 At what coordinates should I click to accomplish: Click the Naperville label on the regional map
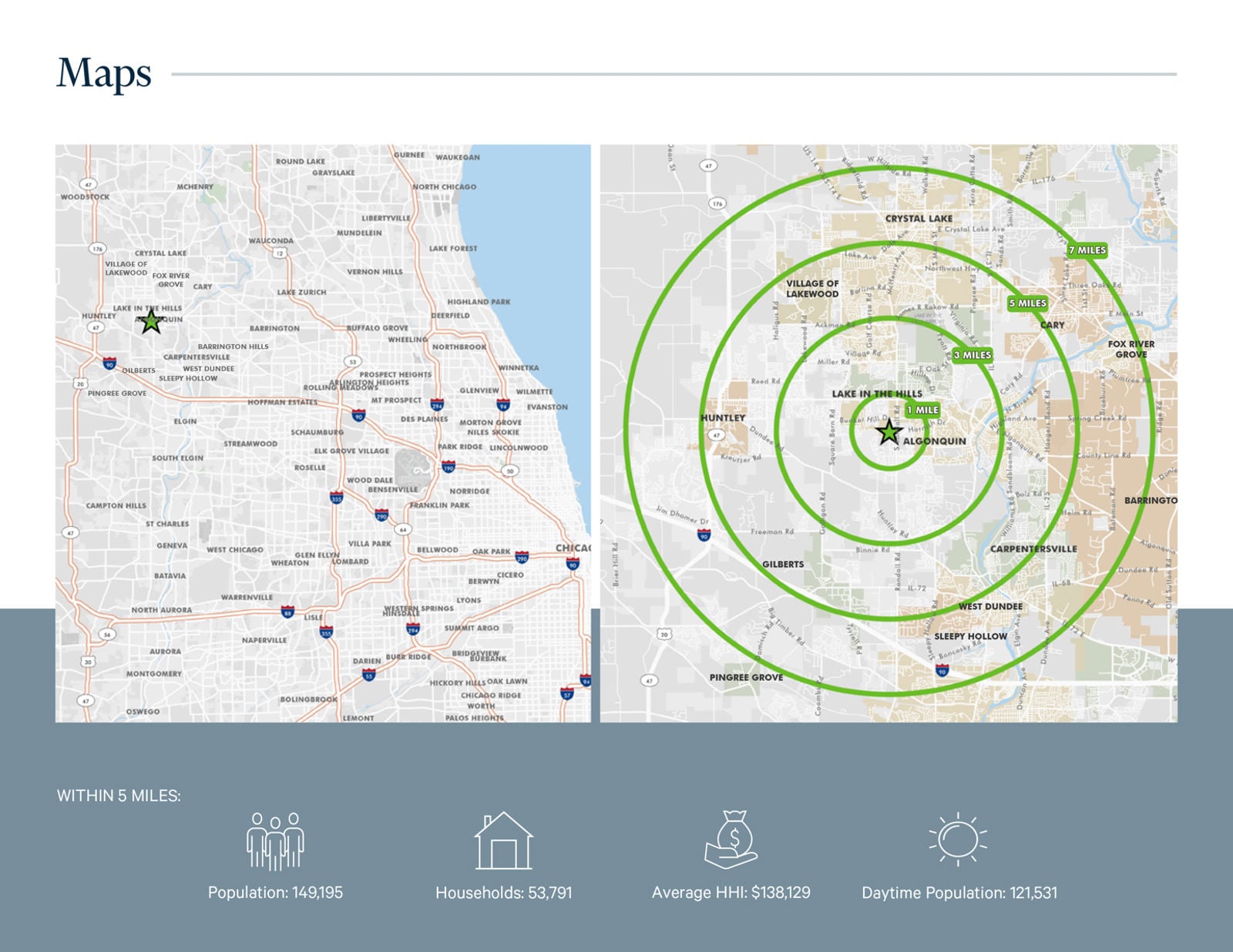[x=264, y=640]
